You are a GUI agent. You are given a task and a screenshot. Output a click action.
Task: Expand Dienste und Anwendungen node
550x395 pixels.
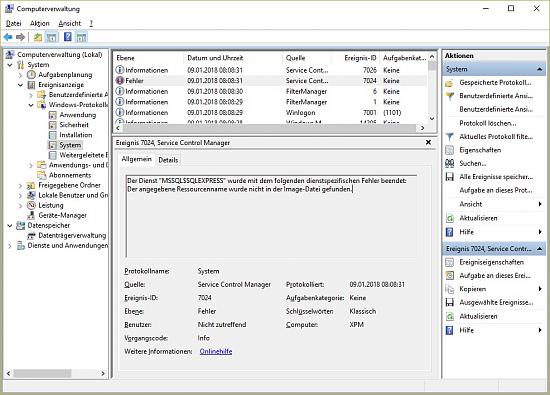(10, 246)
